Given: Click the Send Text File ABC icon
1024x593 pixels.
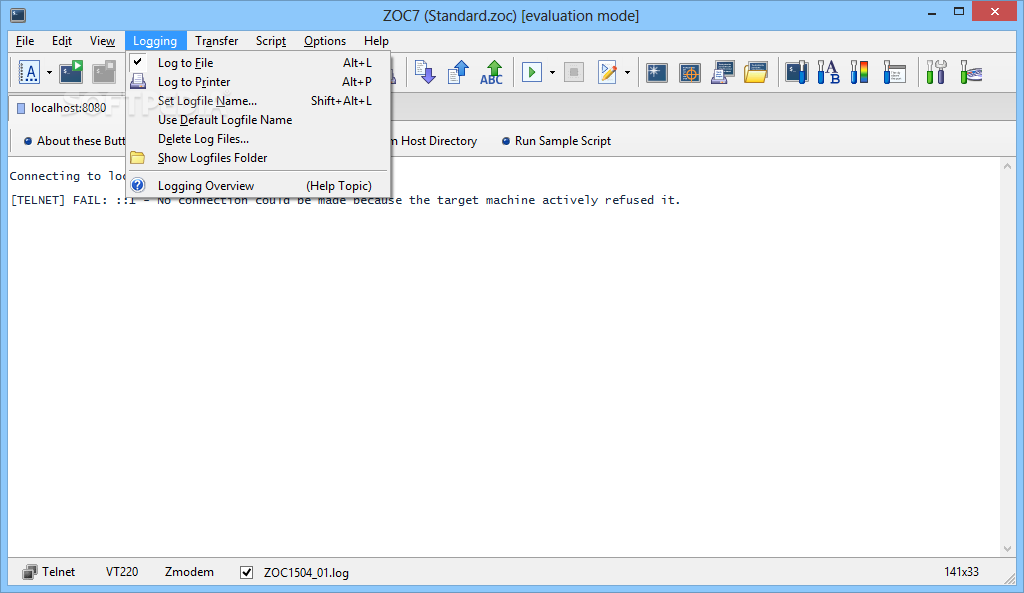Looking at the screenshot, I should 492,72.
